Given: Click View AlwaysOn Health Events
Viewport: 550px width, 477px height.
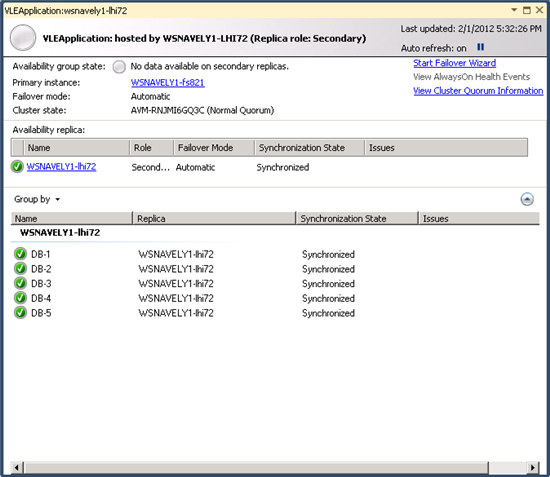Looking at the screenshot, I should [x=471, y=77].
